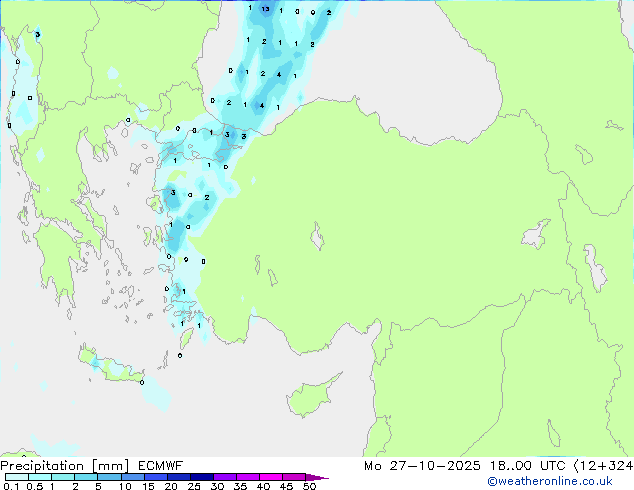The height and width of the screenshot is (490, 634).
Task: Click the 35–40 mm violet legend swatch
Action: pos(248,477)
